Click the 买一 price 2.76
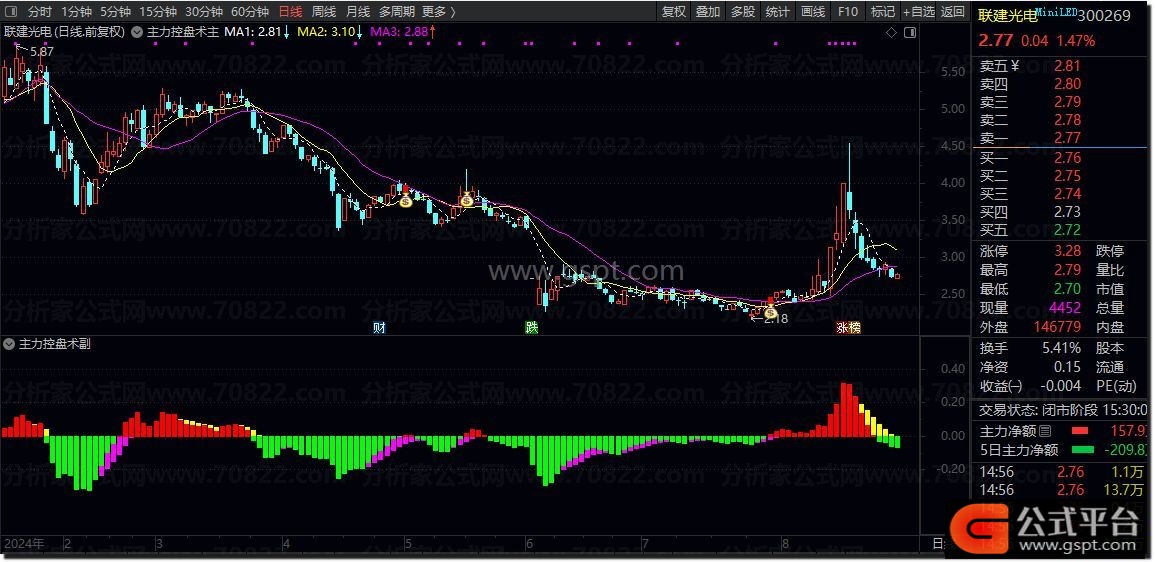 point(1067,158)
